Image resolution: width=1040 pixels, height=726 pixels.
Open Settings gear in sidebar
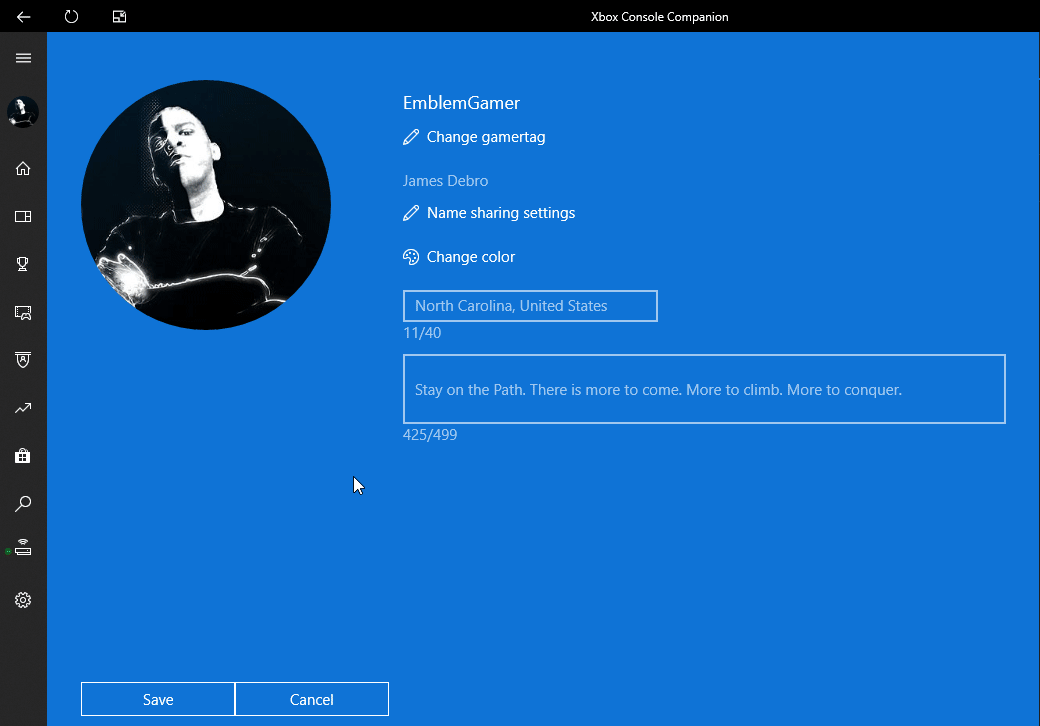(x=23, y=600)
